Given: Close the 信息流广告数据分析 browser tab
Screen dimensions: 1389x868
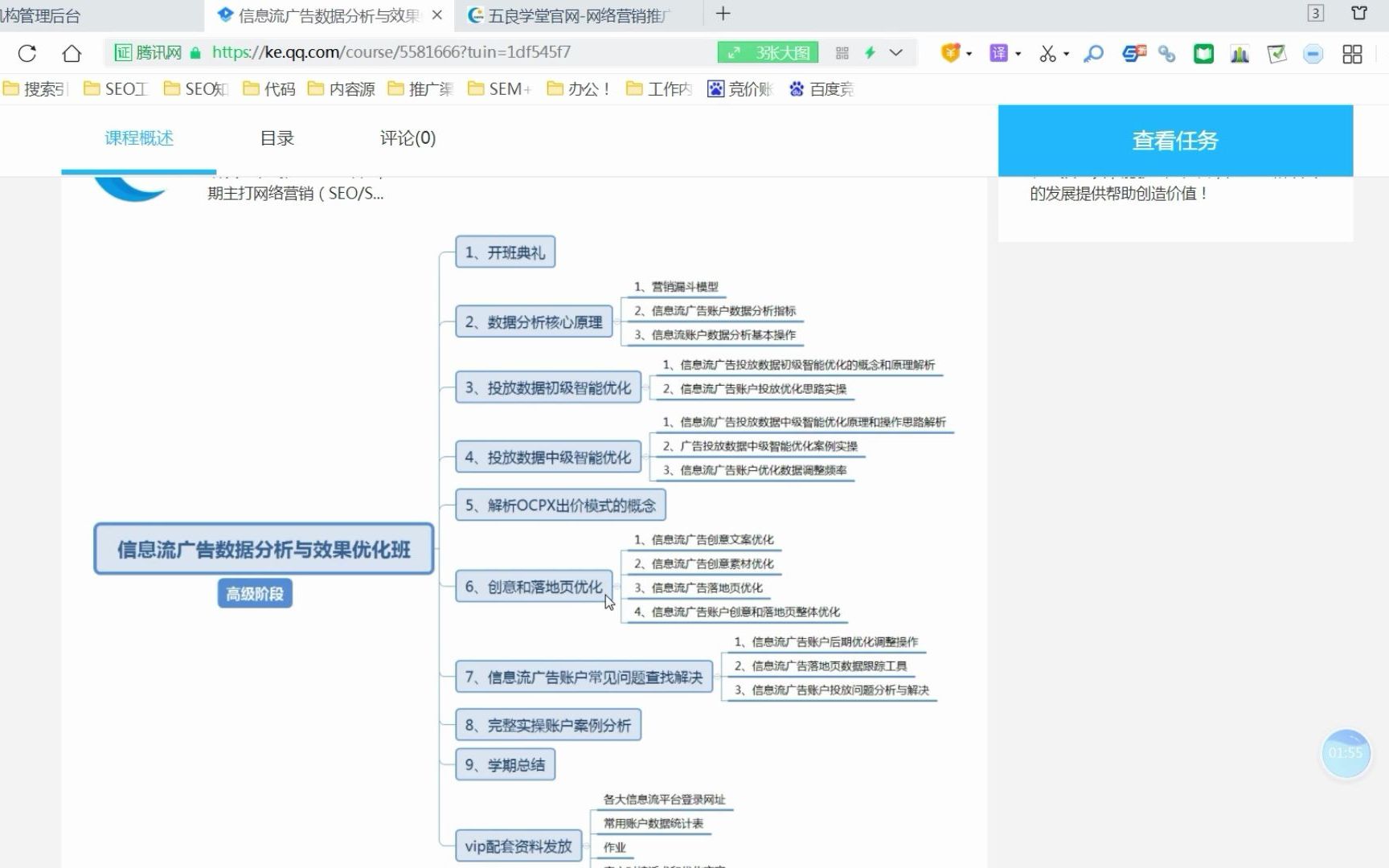Looking at the screenshot, I should click(x=437, y=14).
